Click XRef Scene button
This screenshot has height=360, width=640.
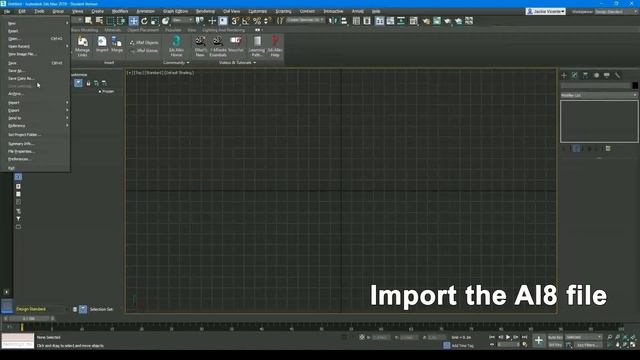tap(144, 51)
